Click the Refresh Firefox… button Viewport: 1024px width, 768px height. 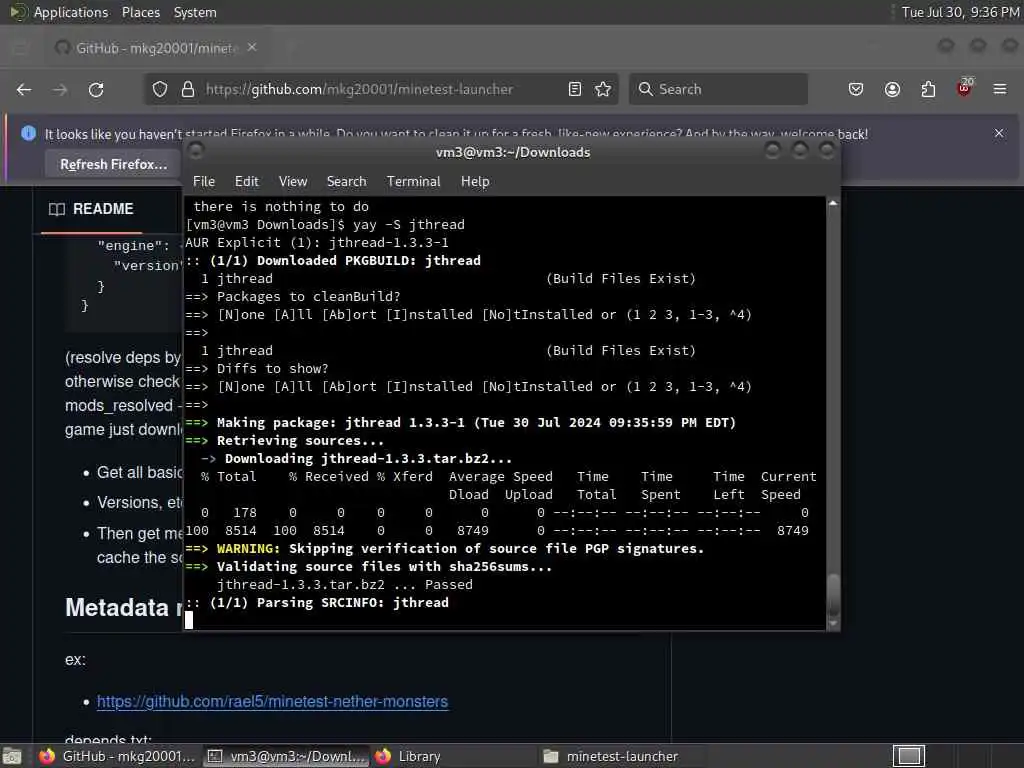114,165
